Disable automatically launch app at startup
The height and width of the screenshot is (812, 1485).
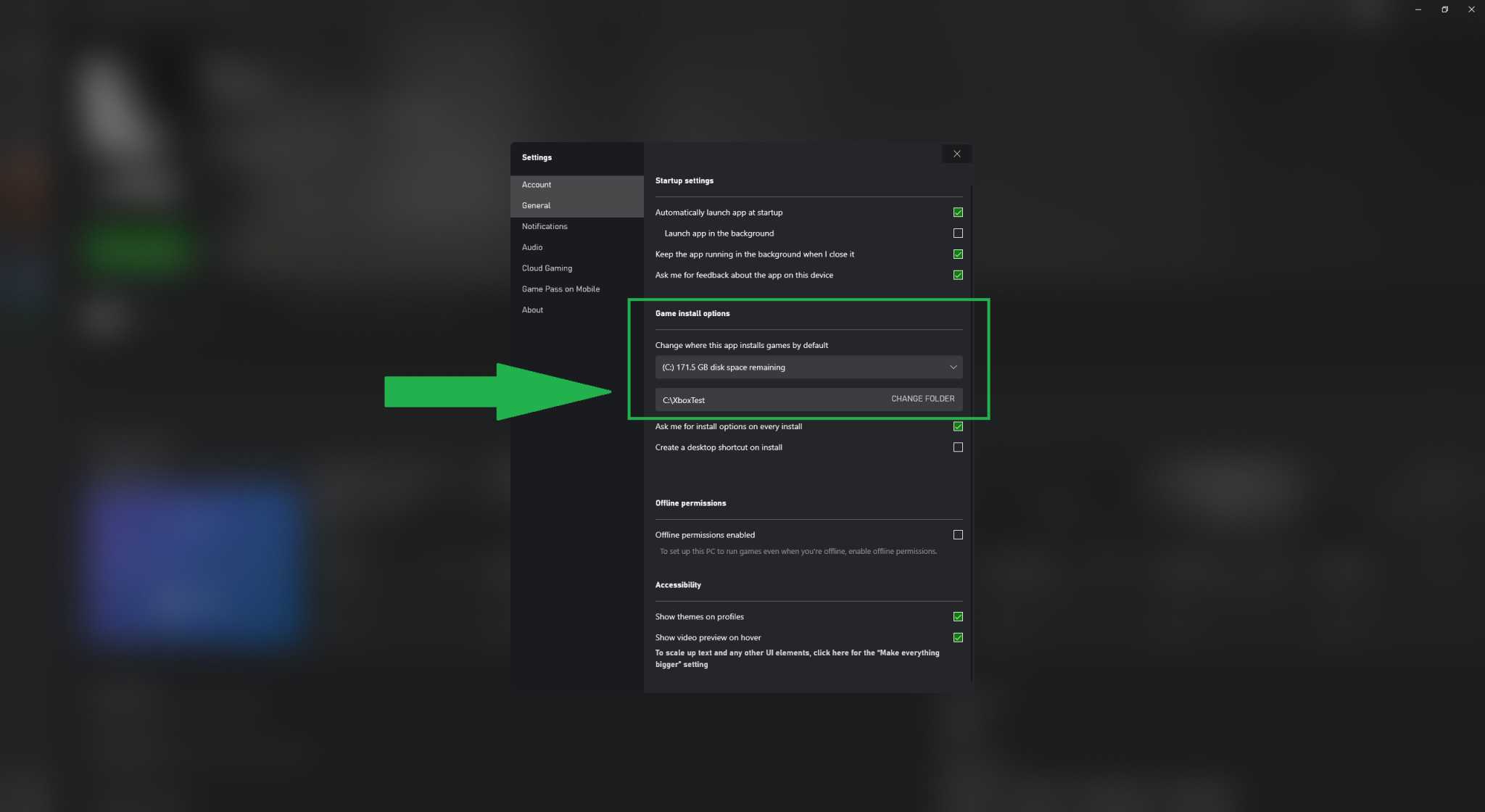(957, 212)
